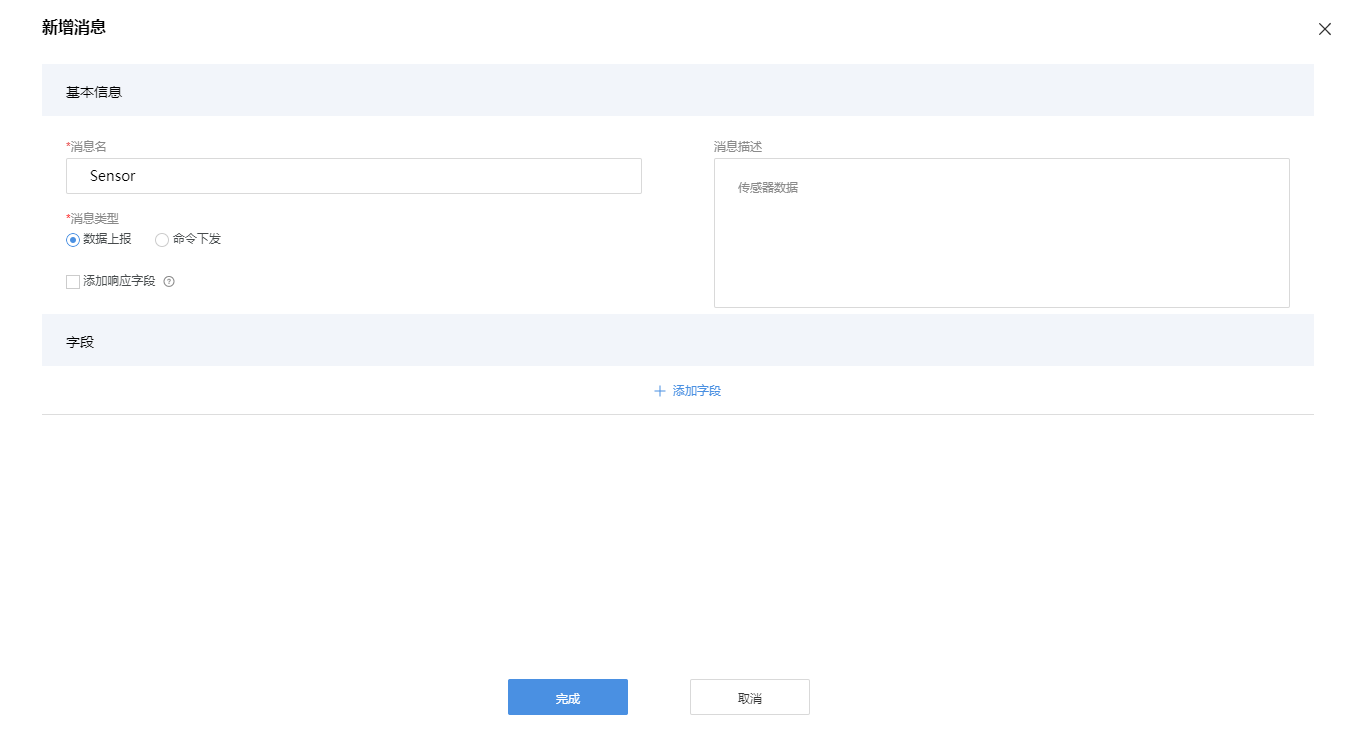Click the 基本信息 section header
This screenshot has width=1353, height=732.
(x=678, y=91)
